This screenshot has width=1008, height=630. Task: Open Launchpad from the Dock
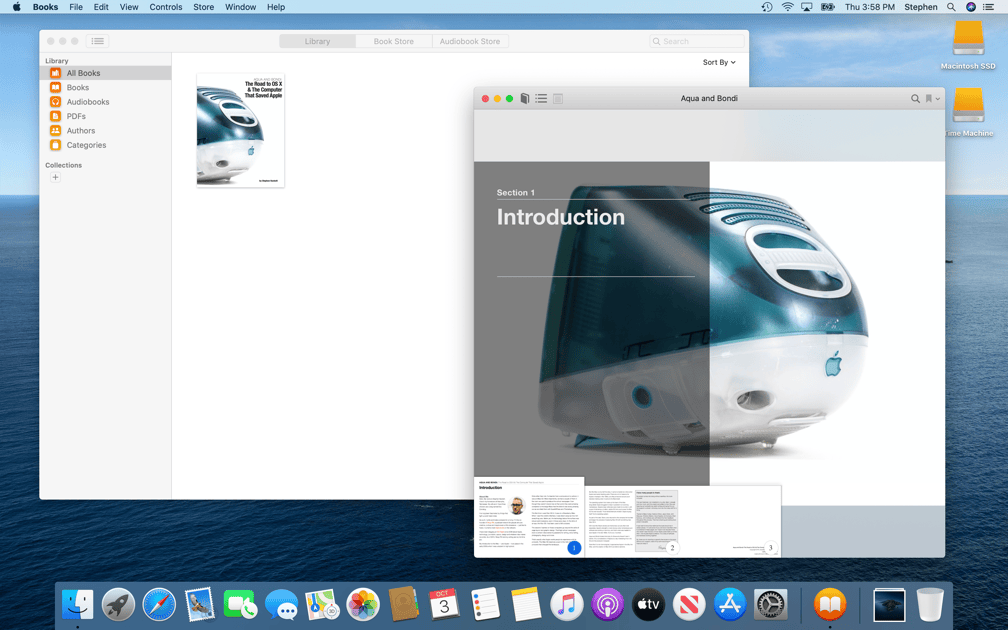118,605
